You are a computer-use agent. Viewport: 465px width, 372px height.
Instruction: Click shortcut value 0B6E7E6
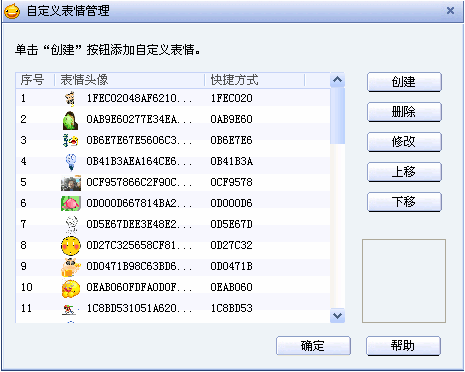pos(231,140)
